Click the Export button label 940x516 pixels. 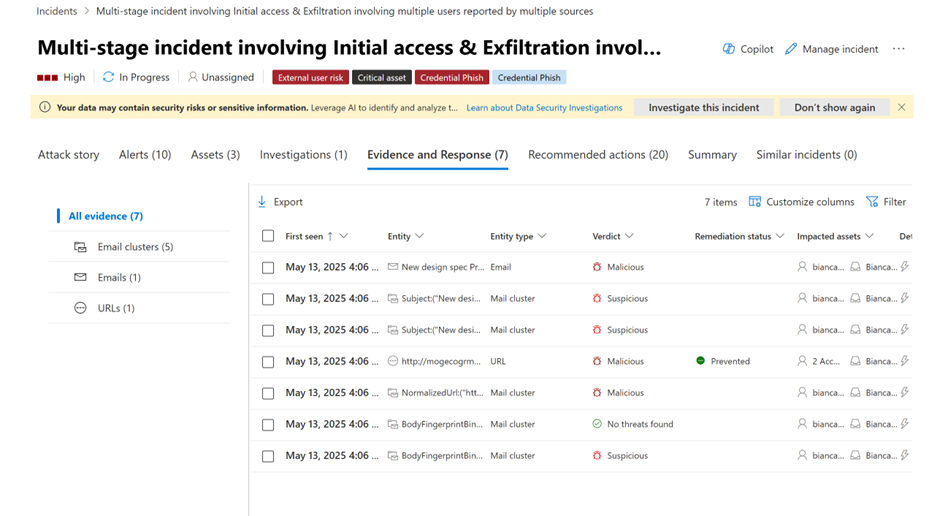pyautogui.click(x=288, y=202)
